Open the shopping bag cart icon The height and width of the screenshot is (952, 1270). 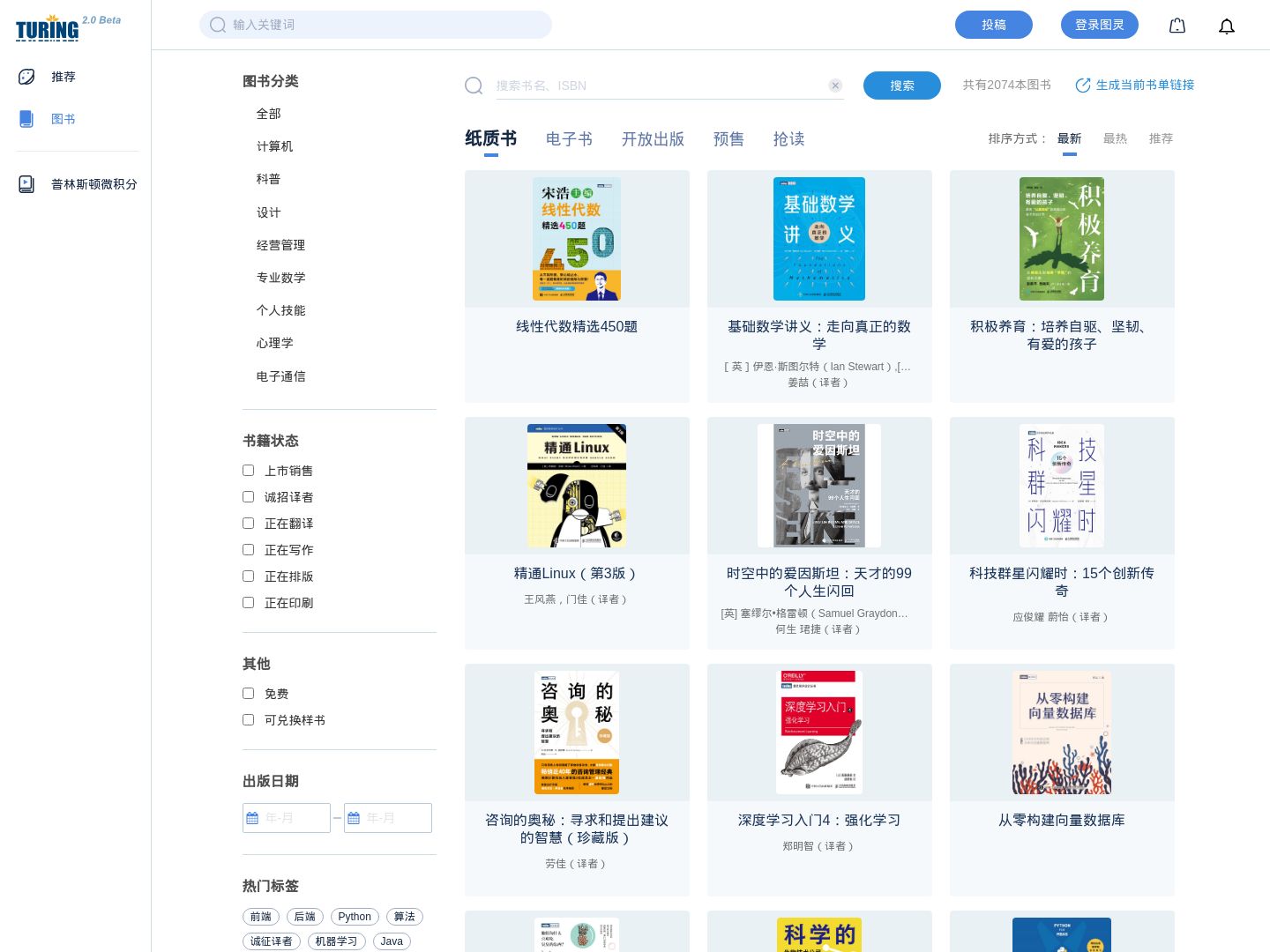click(x=1177, y=26)
